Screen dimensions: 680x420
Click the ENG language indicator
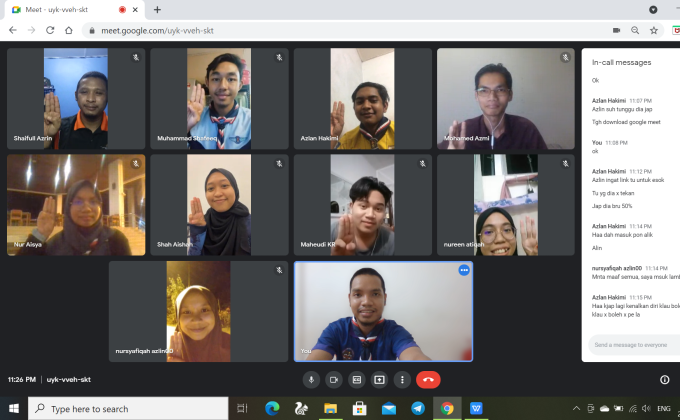664,408
